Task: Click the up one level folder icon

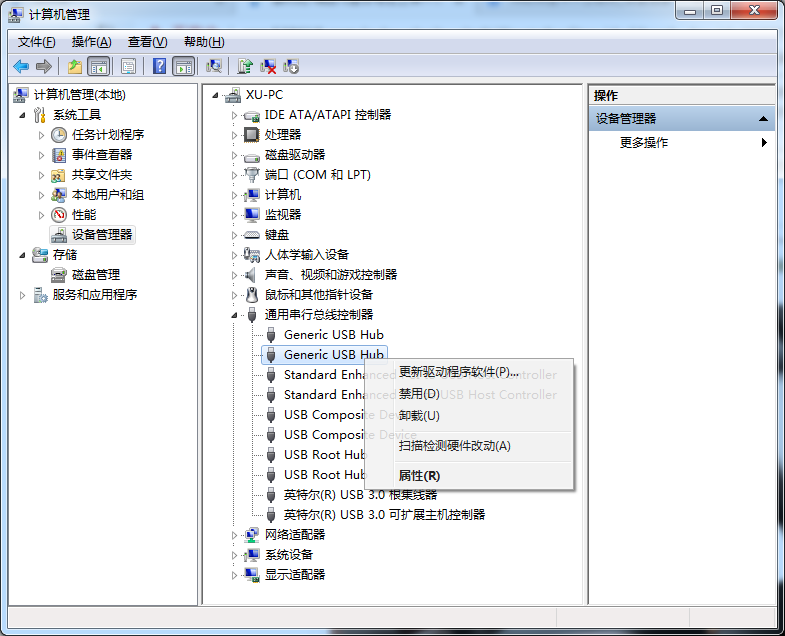Action: click(75, 66)
